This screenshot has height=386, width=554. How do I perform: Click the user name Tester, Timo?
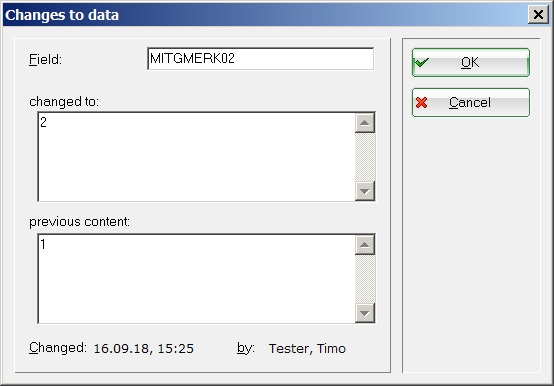pyautogui.click(x=307, y=349)
